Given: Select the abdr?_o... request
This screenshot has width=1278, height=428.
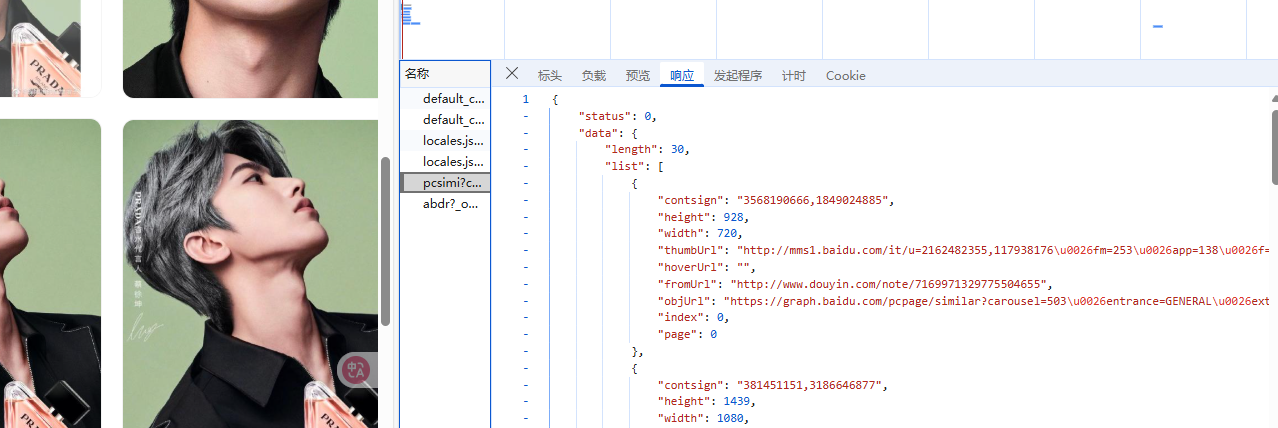Looking at the screenshot, I should point(445,203).
